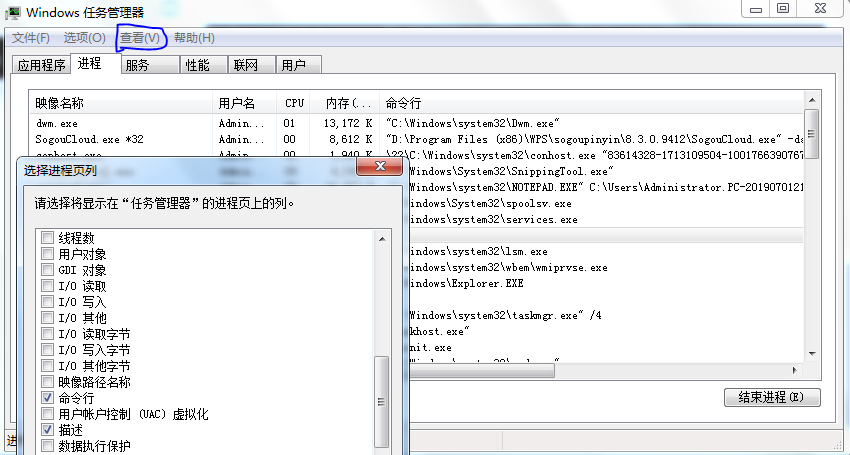Click the taskmgr.exe /4 command line
Image resolution: width=850 pixels, height=455 pixels.
505,315
